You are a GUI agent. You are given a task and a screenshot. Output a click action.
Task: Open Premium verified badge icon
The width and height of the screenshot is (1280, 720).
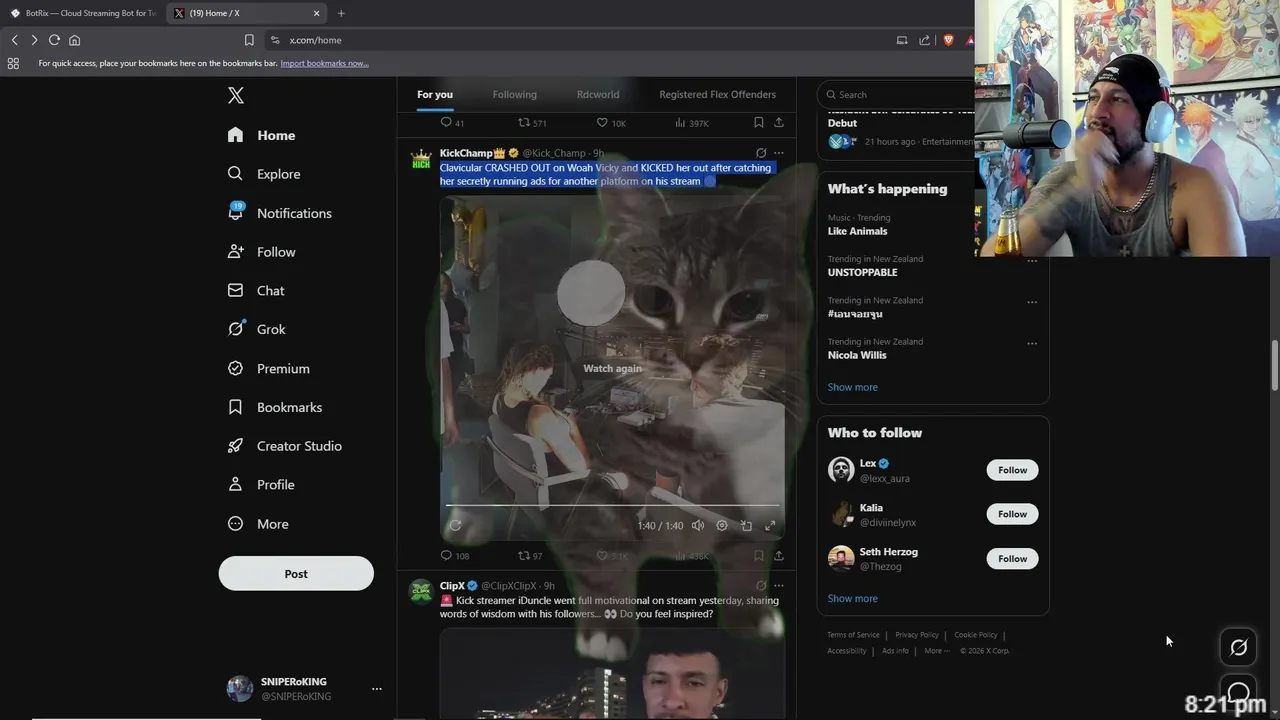pos(235,368)
